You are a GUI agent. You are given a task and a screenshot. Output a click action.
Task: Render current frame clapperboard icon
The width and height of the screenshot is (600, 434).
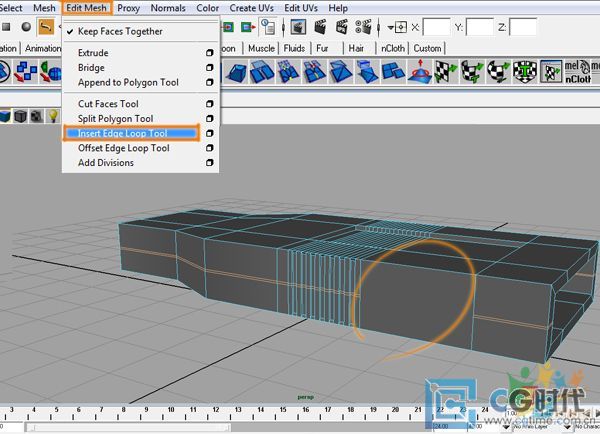tap(320, 27)
